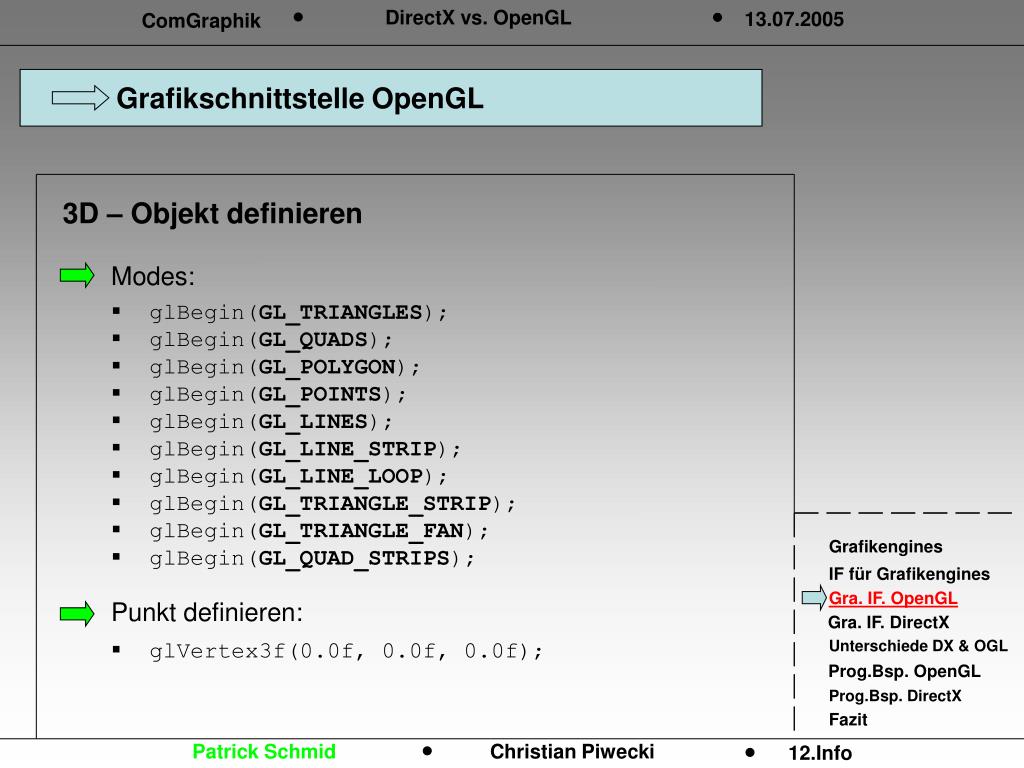The image size is (1024, 768).
Task: Click the Modes: label
Action: tap(153, 276)
